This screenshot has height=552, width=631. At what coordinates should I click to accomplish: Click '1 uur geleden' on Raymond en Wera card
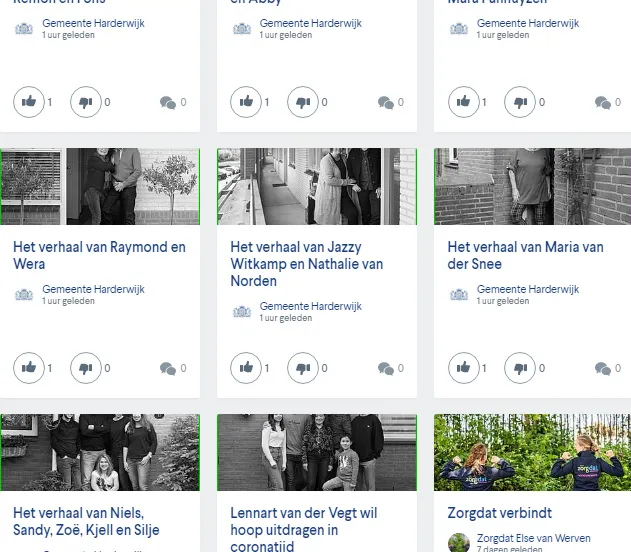(x=68, y=301)
